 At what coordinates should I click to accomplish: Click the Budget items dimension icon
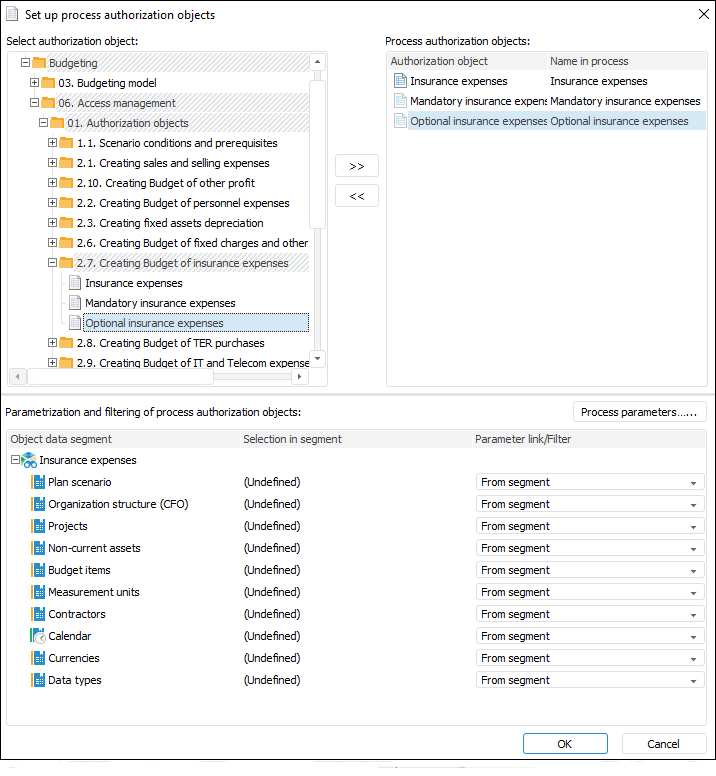[38, 570]
